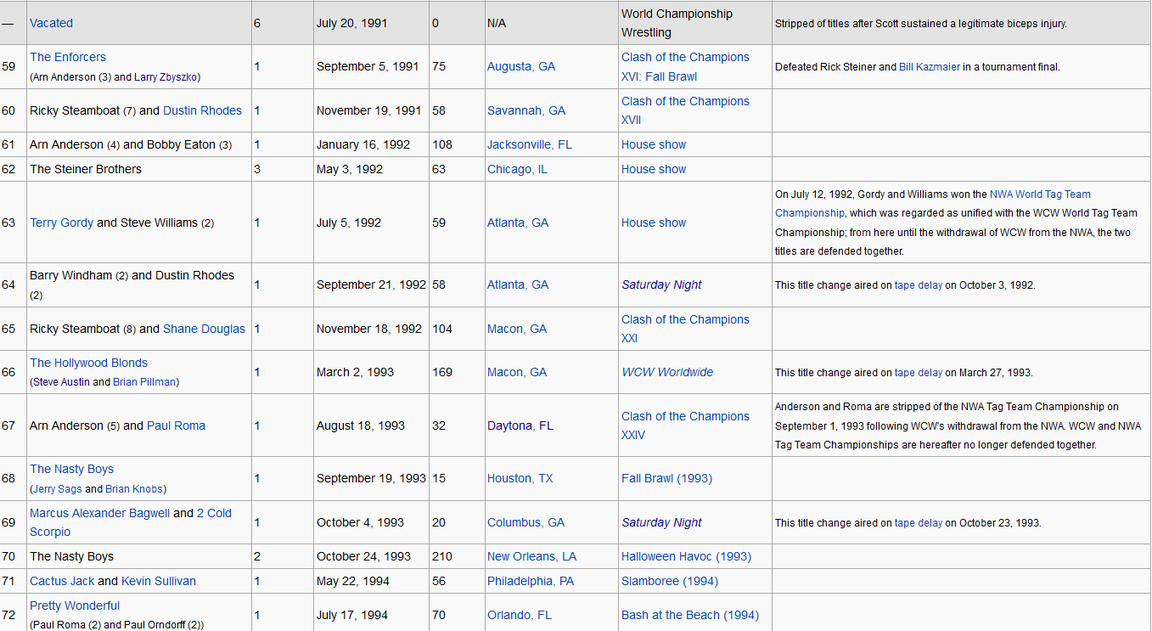Image resolution: width=1152 pixels, height=631 pixels.
Task: Select Barry Windham (2) and Dustin Rhodes cell
Action: tap(139, 284)
